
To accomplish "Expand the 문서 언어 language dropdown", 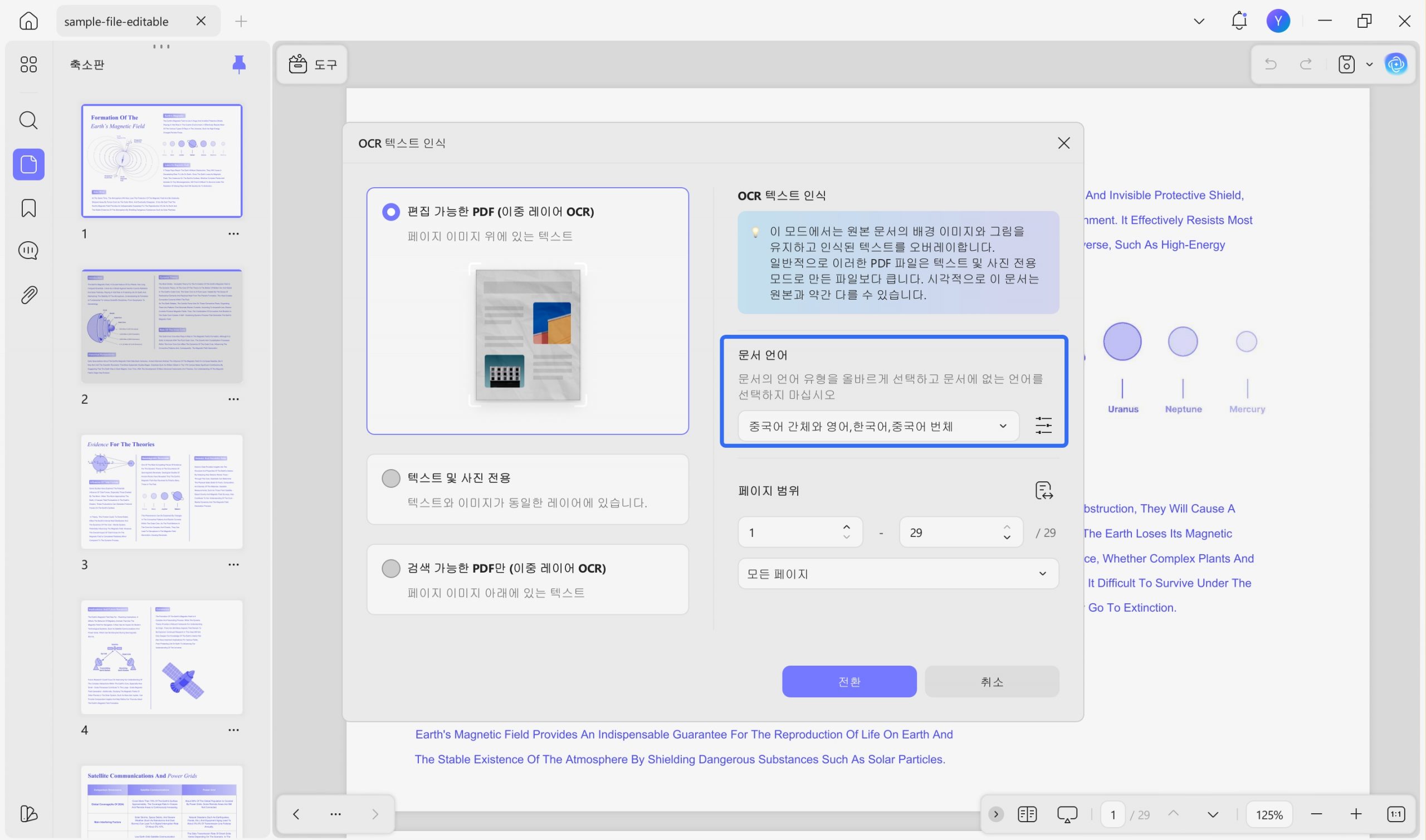I will pyautogui.click(x=878, y=426).
